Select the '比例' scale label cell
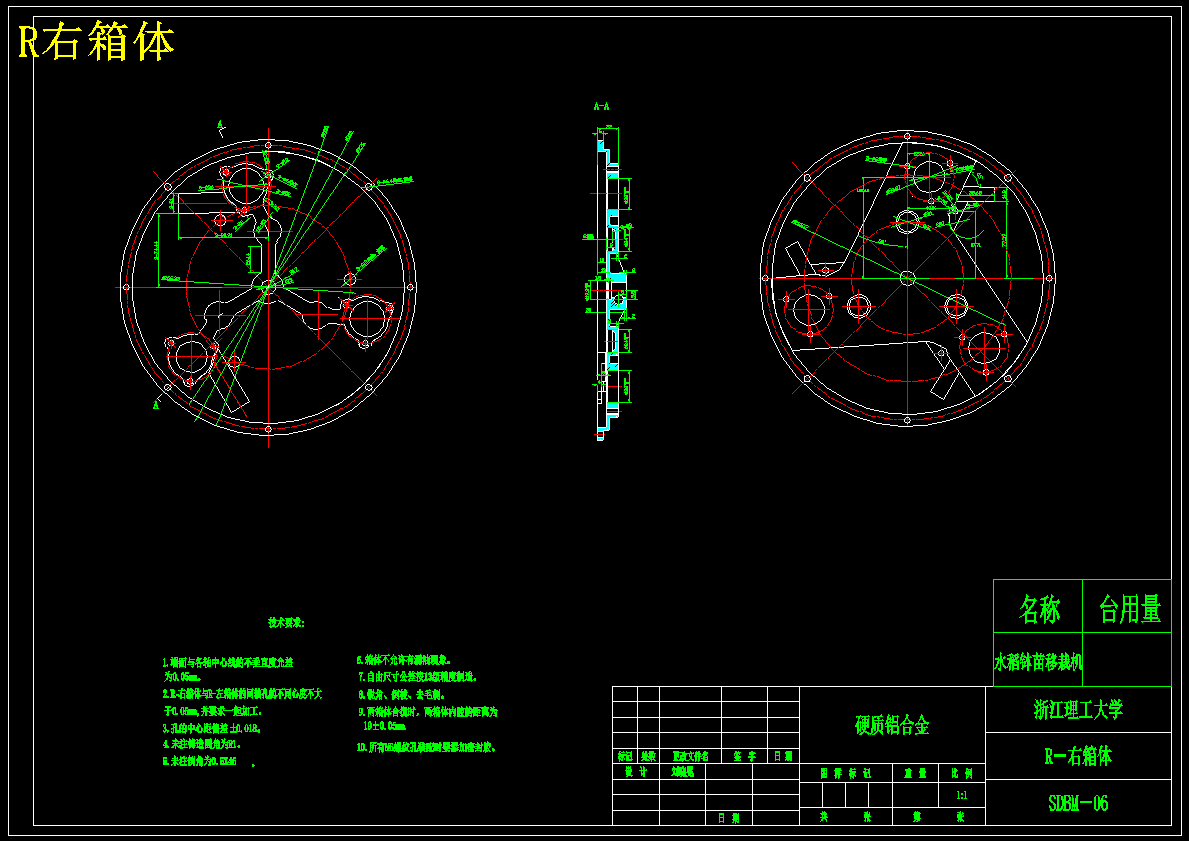 962,774
